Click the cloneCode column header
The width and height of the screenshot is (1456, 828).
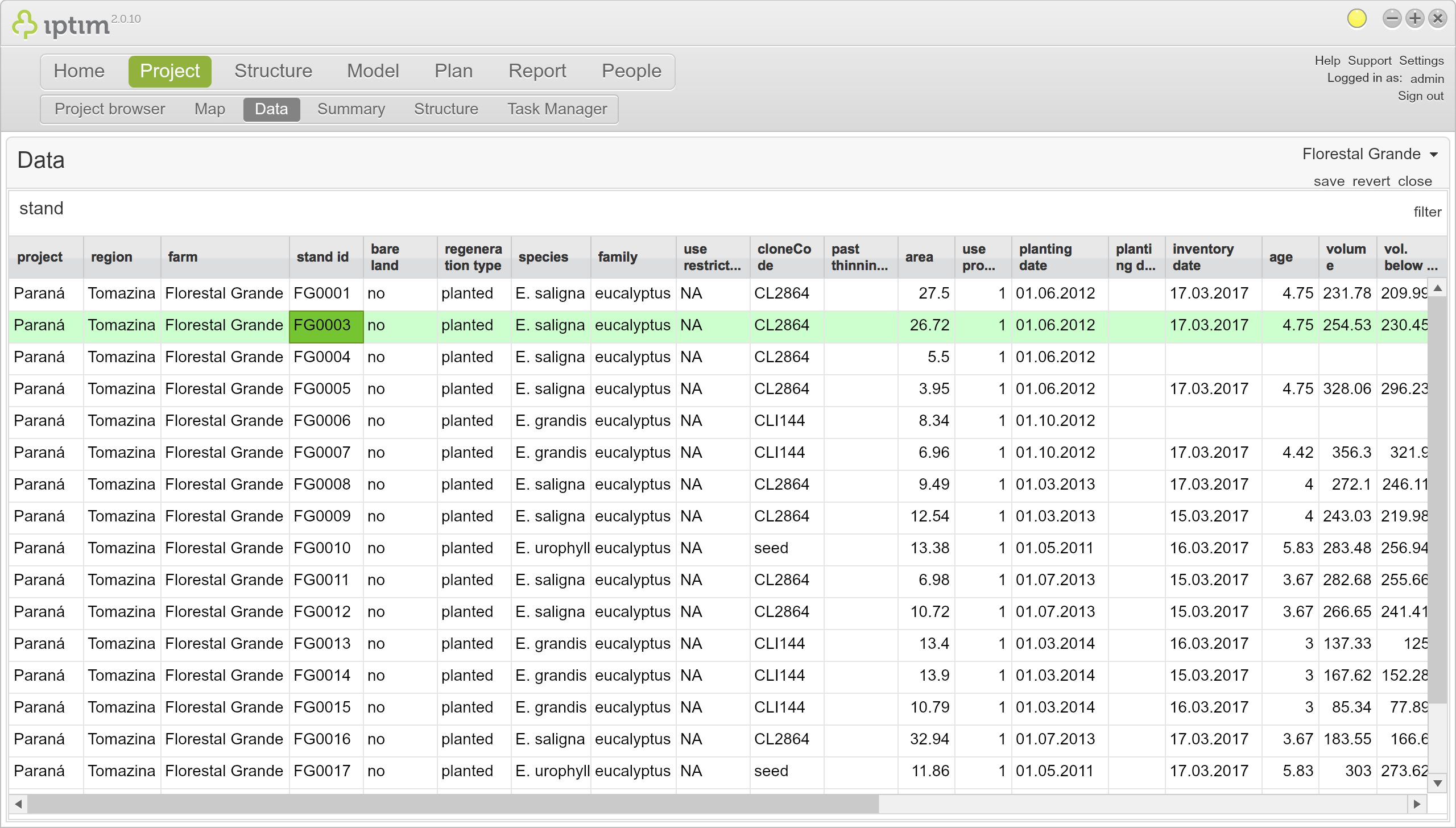click(x=787, y=257)
